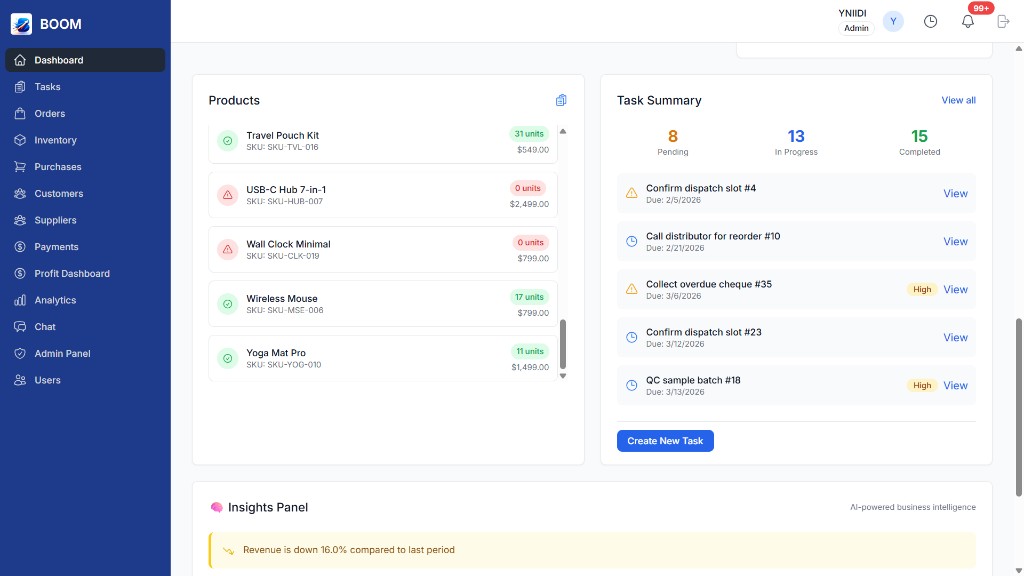Open the user avatar Y
Viewport: 1024px width, 576px height.
(x=893, y=22)
